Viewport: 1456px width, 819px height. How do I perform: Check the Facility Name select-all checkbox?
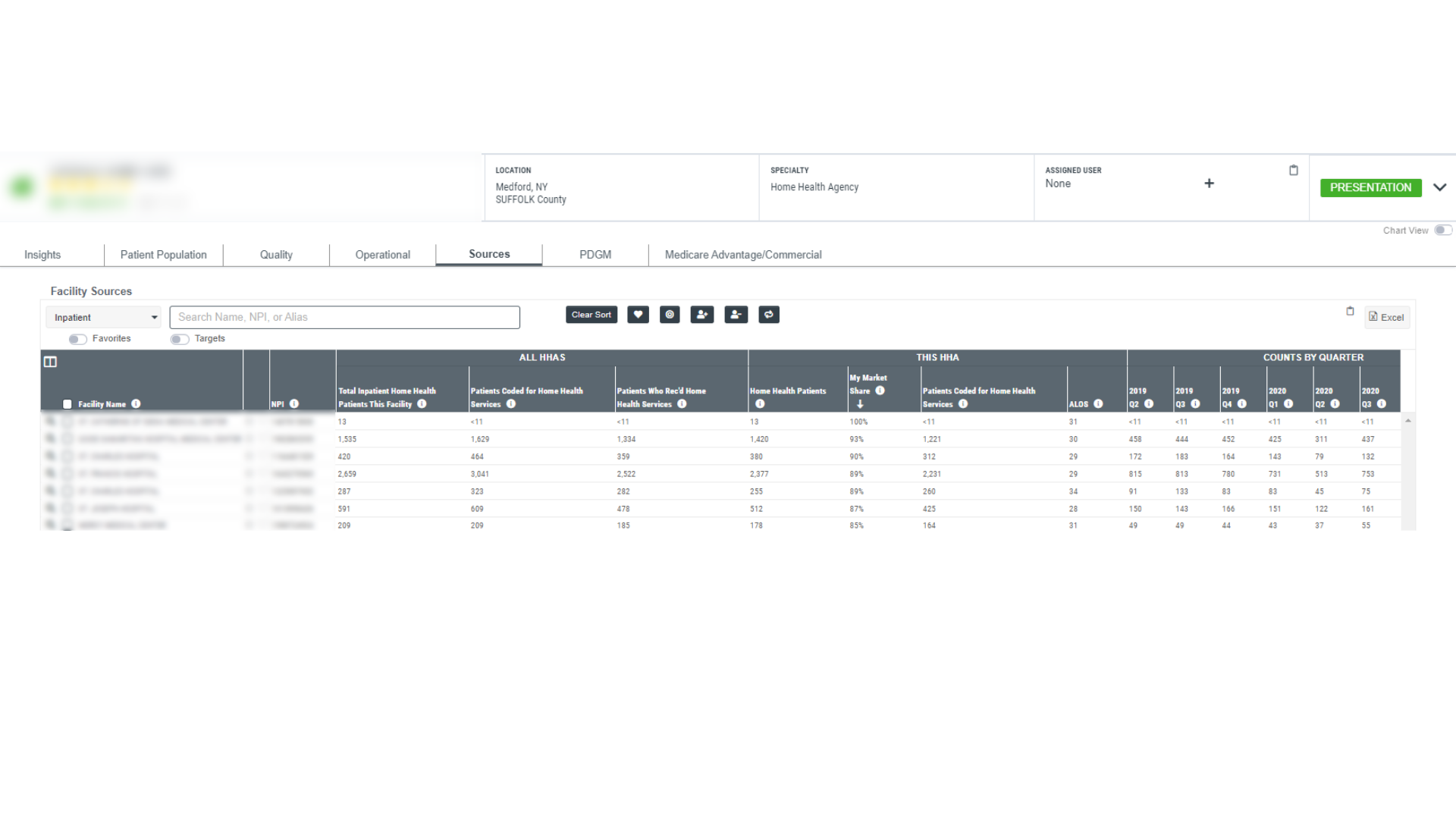click(x=67, y=404)
